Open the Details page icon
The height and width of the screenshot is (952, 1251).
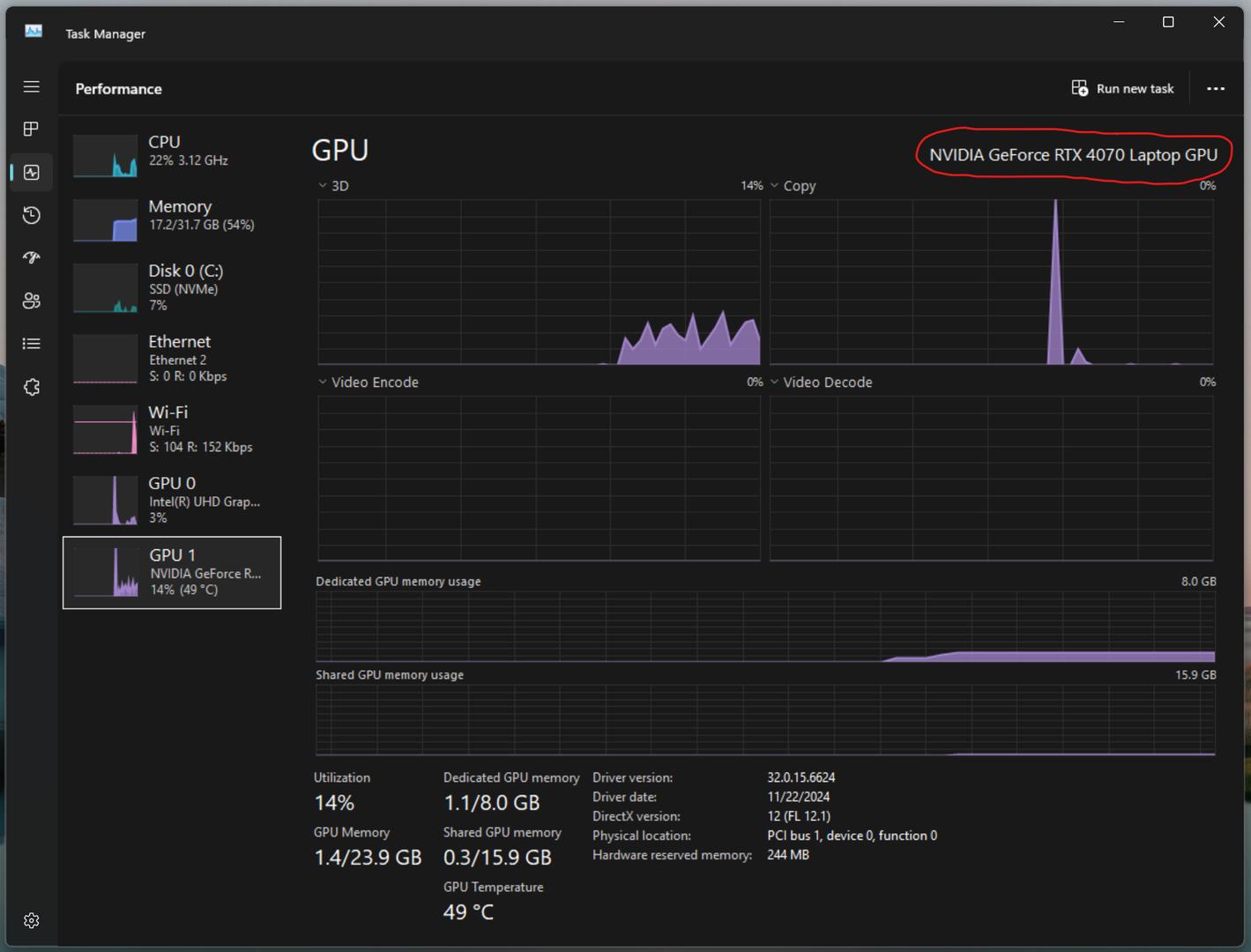(x=32, y=344)
